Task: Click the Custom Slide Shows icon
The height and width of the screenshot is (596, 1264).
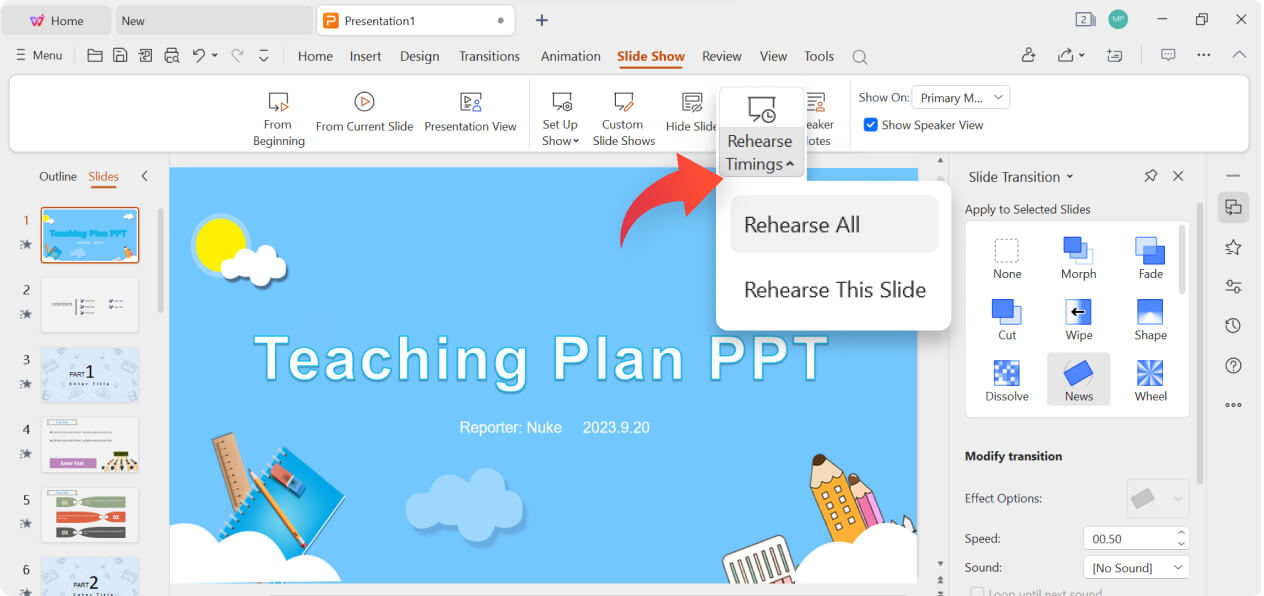Action: 623,102
